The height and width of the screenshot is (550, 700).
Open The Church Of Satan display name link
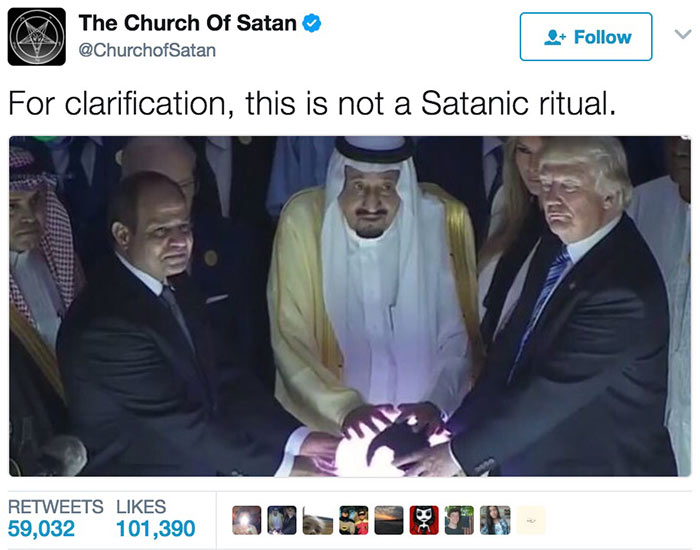(x=188, y=23)
